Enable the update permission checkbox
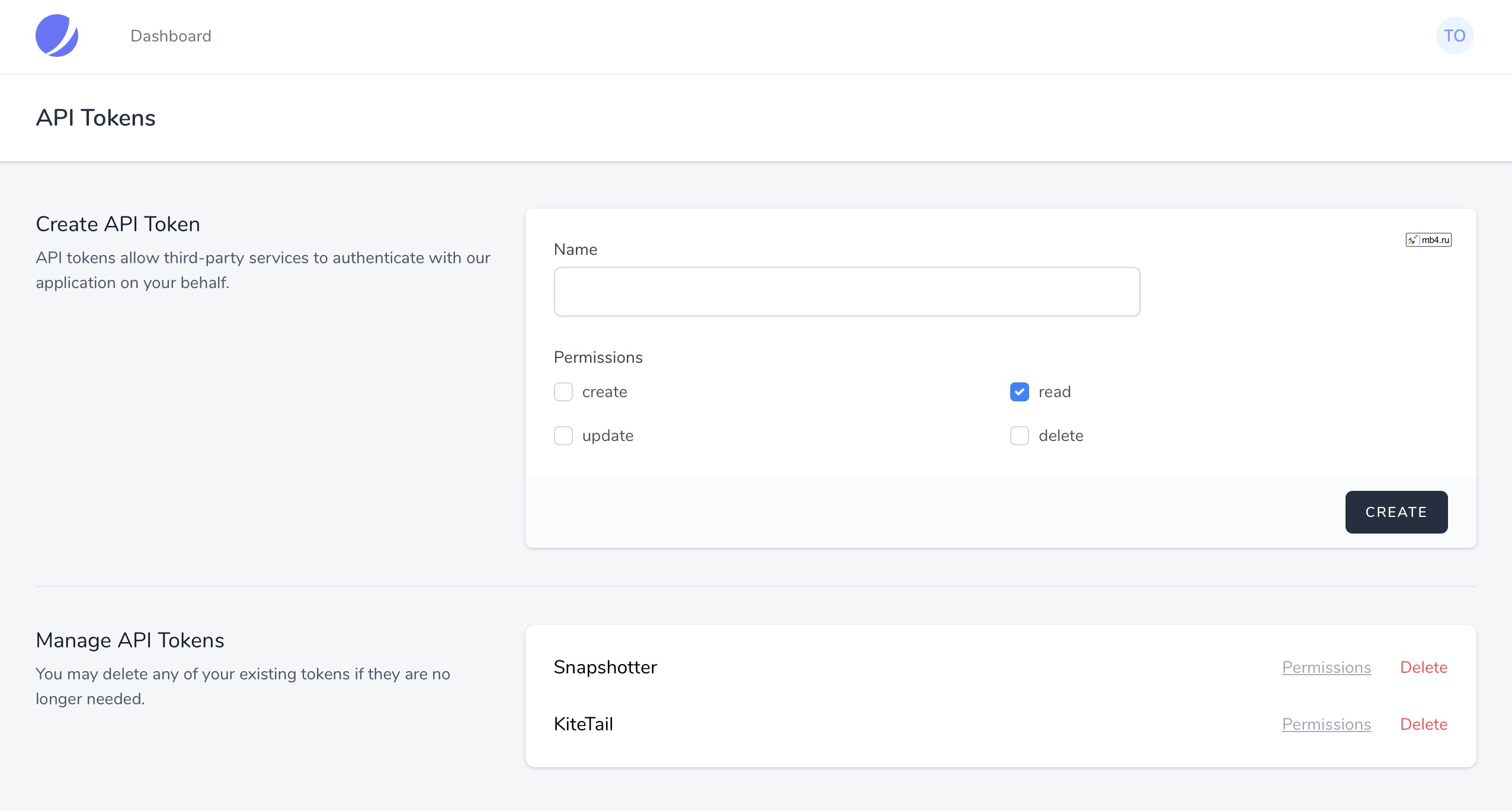 [x=564, y=435]
